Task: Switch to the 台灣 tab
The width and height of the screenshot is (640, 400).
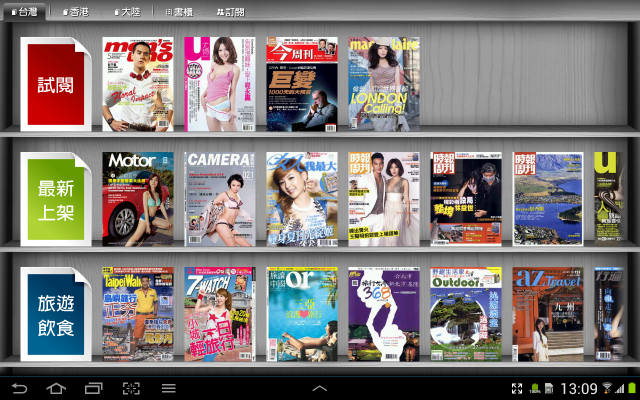Action: pyautogui.click(x=24, y=12)
